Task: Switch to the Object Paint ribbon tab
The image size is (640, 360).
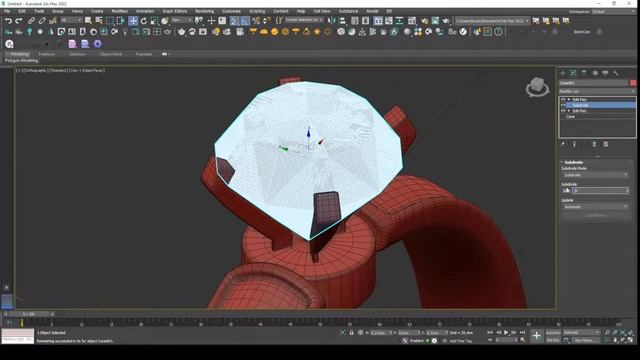Action: [x=111, y=54]
